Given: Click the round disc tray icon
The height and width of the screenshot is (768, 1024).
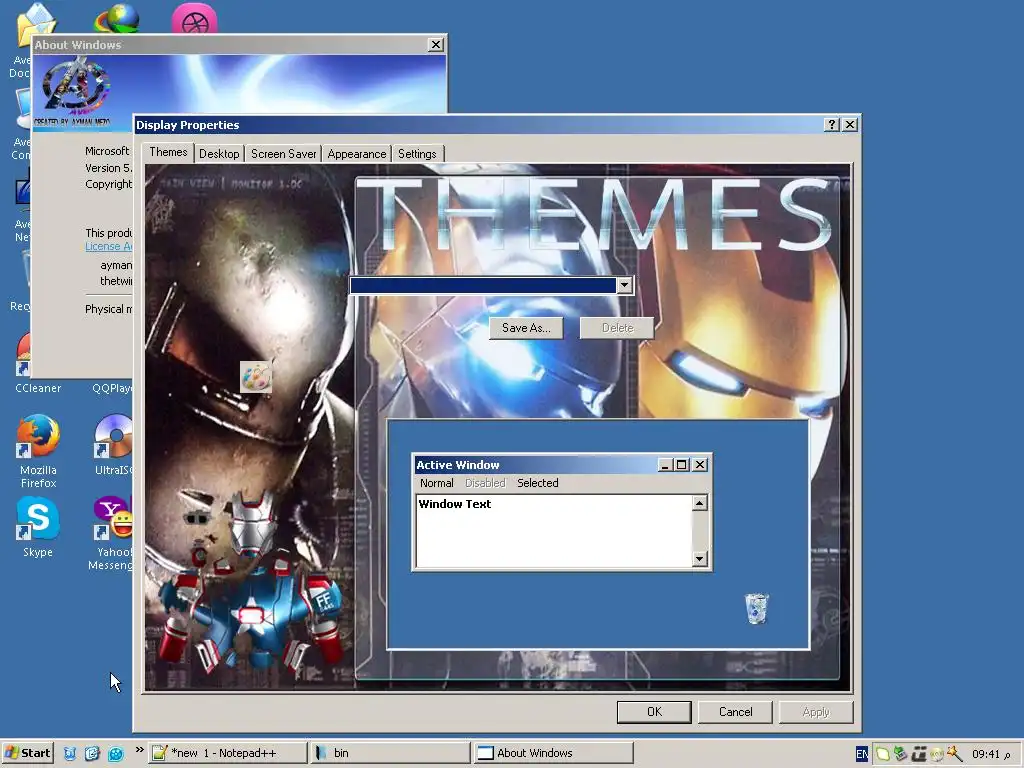Looking at the screenshot, I should point(936,754).
